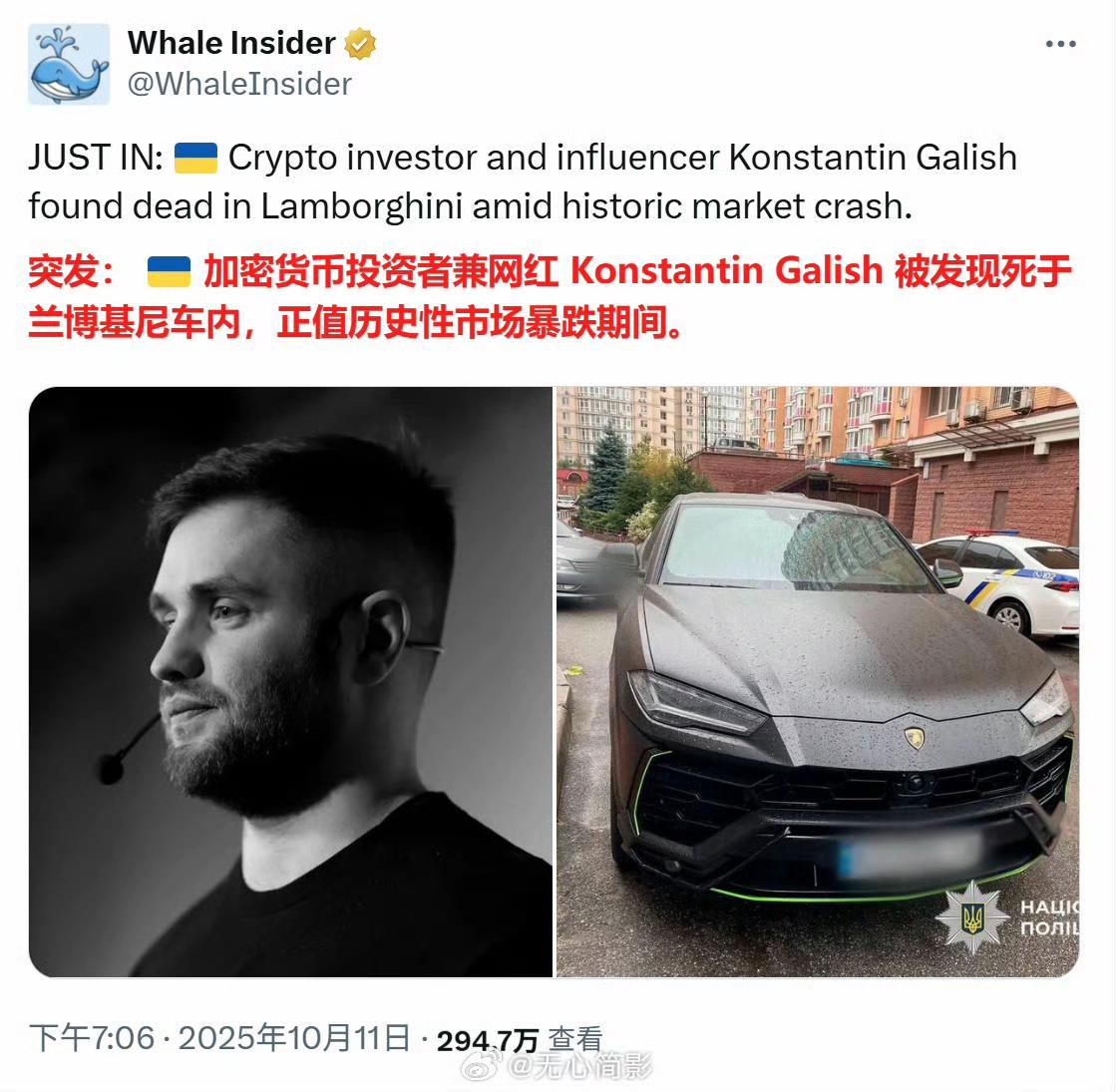
Task: Open the gray Lamborghini photo
Action: click(x=818, y=682)
